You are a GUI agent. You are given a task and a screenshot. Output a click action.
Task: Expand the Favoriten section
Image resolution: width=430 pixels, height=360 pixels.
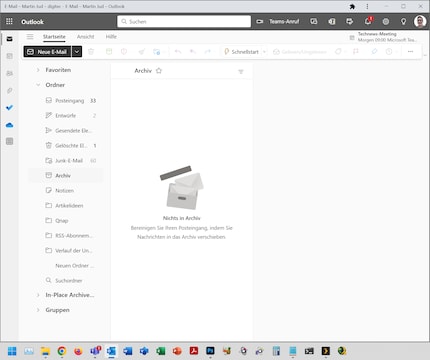38,70
